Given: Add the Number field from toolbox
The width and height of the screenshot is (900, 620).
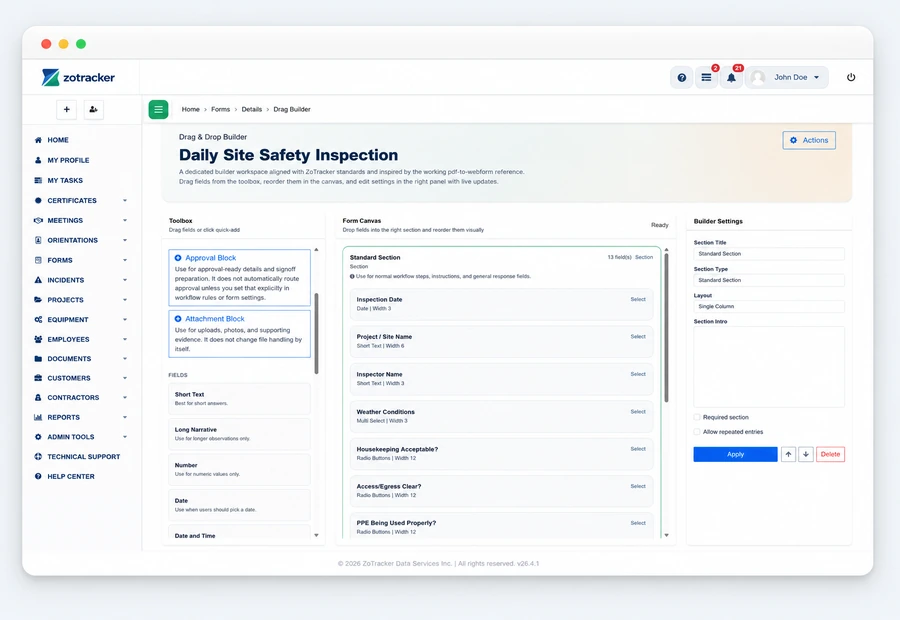Looking at the screenshot, I should pos(239,470).
